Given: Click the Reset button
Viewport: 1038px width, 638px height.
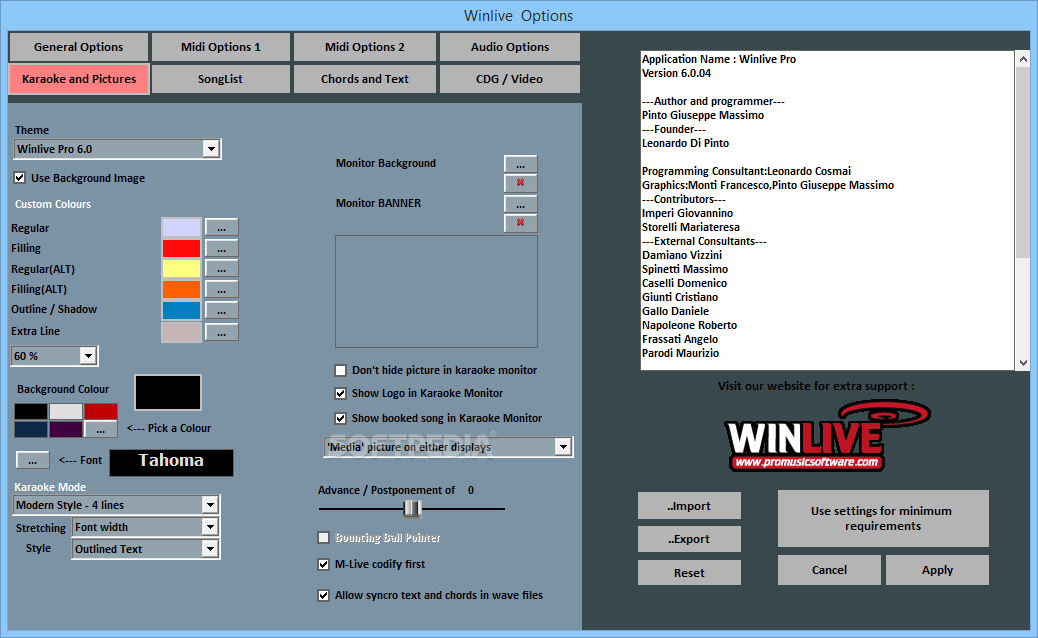Looking at the screenshot, I should point(689,572).
